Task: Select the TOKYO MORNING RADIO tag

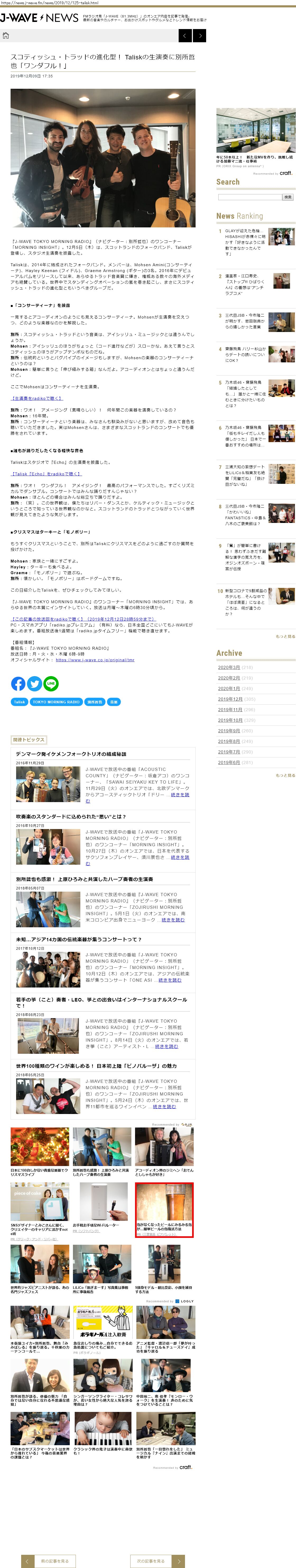Action: click(56, 702)
